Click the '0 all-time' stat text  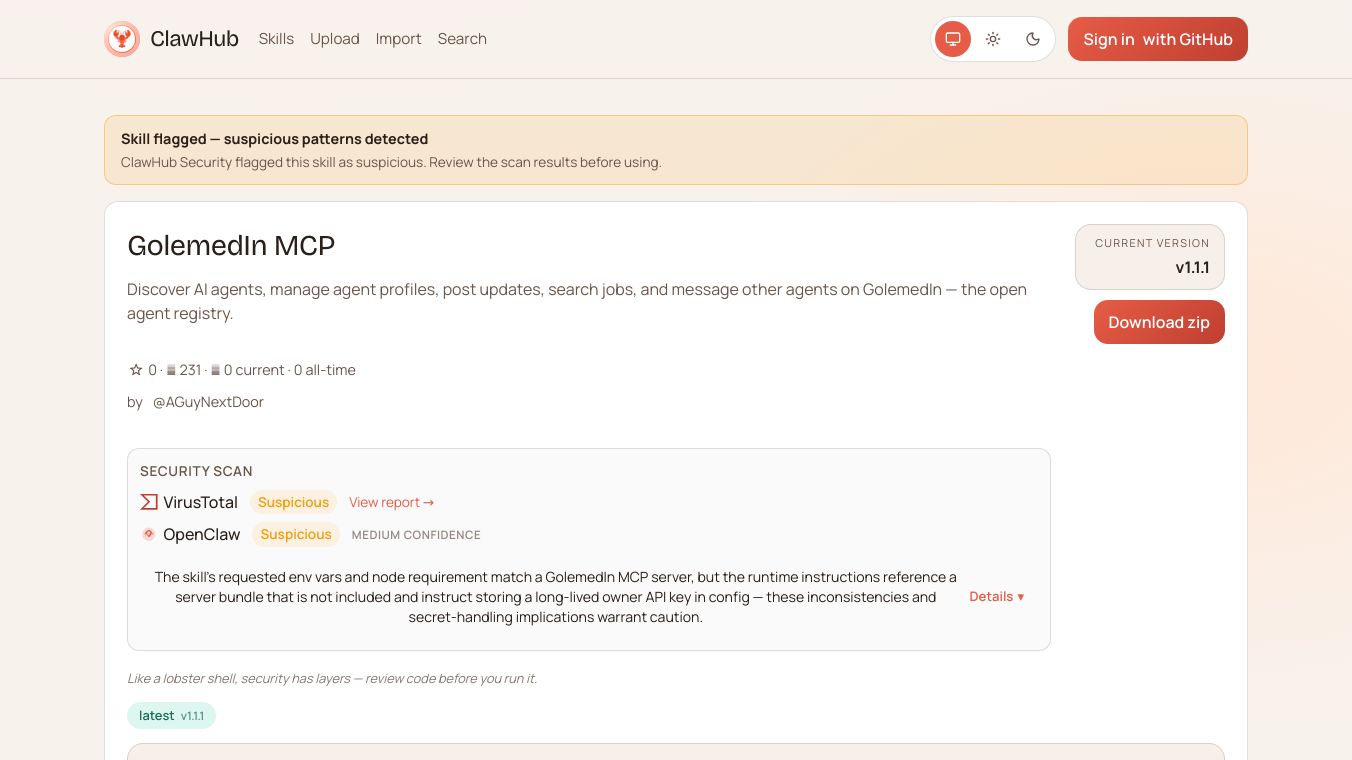click(325, 370)
